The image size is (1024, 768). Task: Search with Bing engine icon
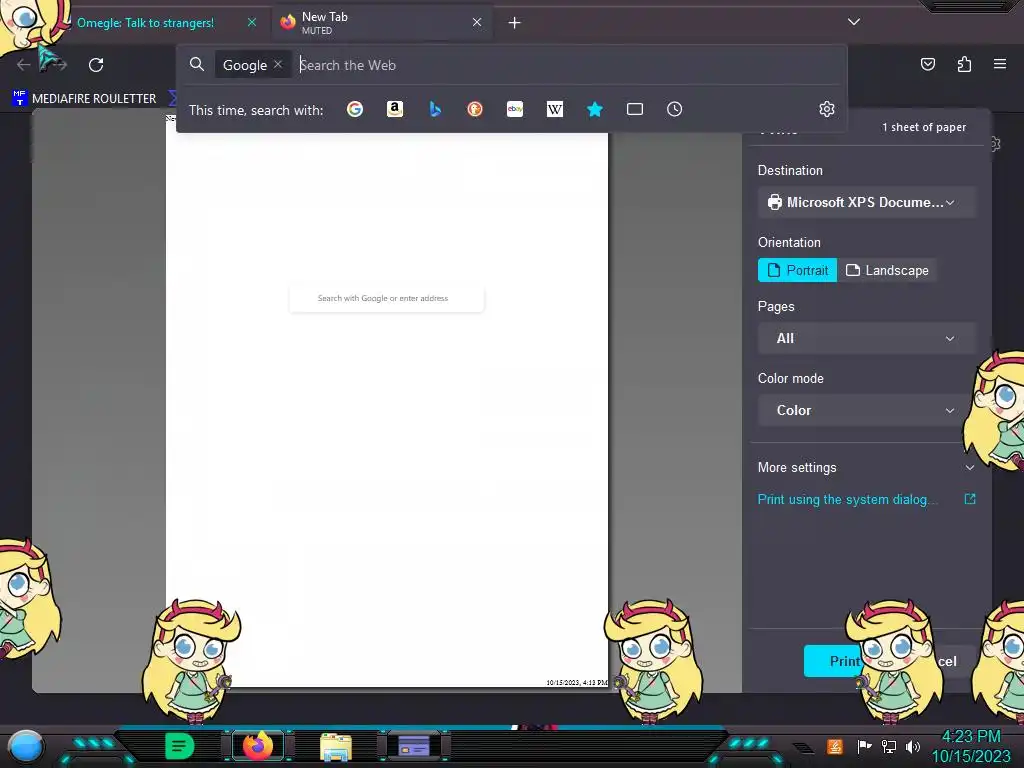click(x=435, y=109)
